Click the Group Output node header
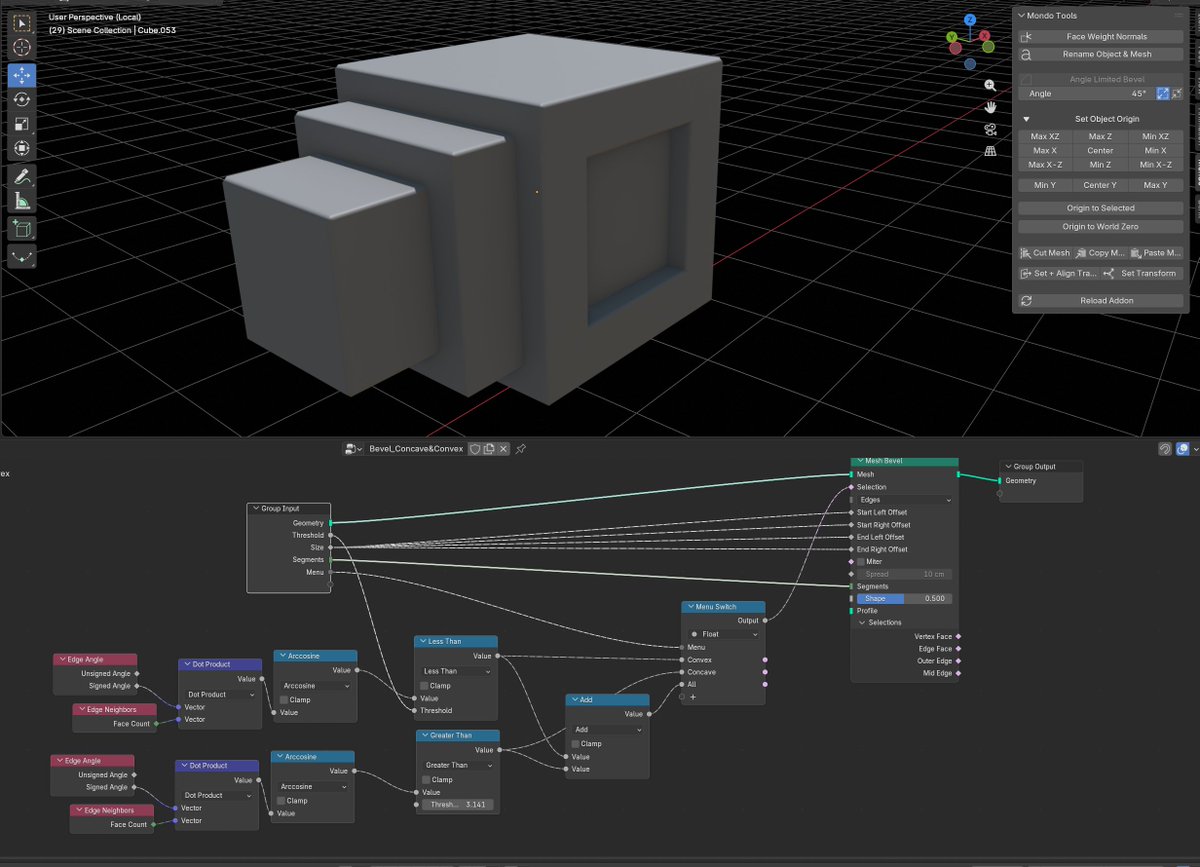Screen dimensions: 1200x867 [x=1041, y=466]
